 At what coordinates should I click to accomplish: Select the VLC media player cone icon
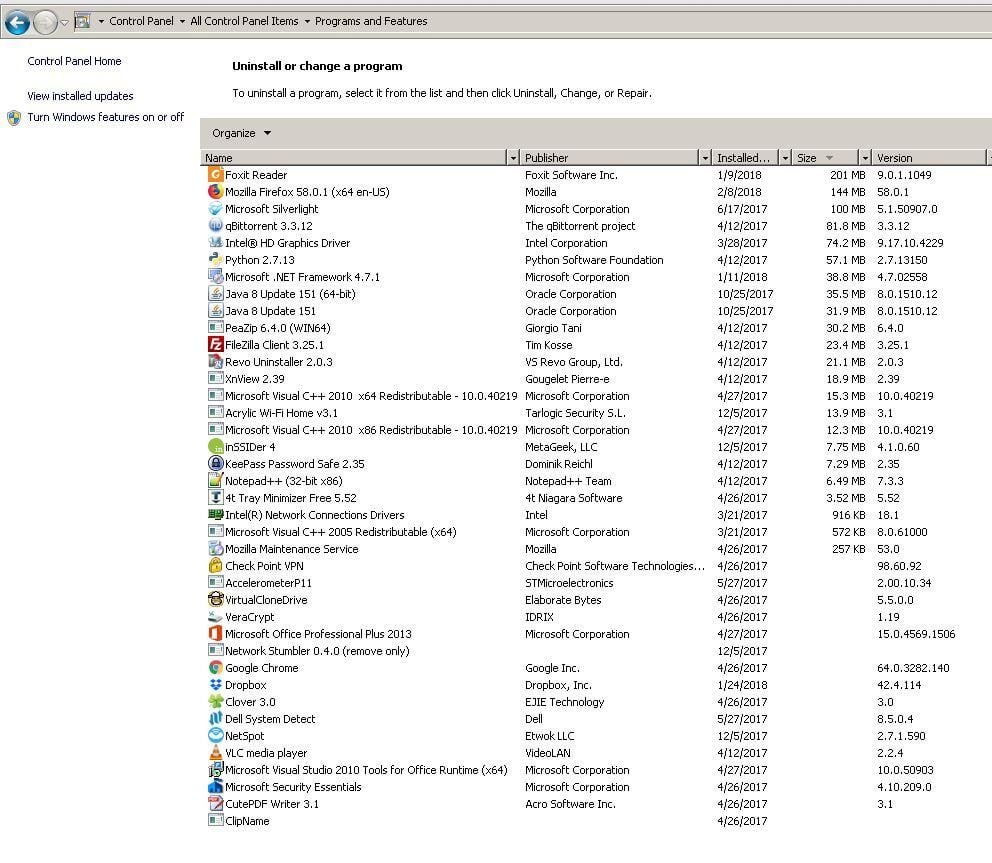coord(216,752)
